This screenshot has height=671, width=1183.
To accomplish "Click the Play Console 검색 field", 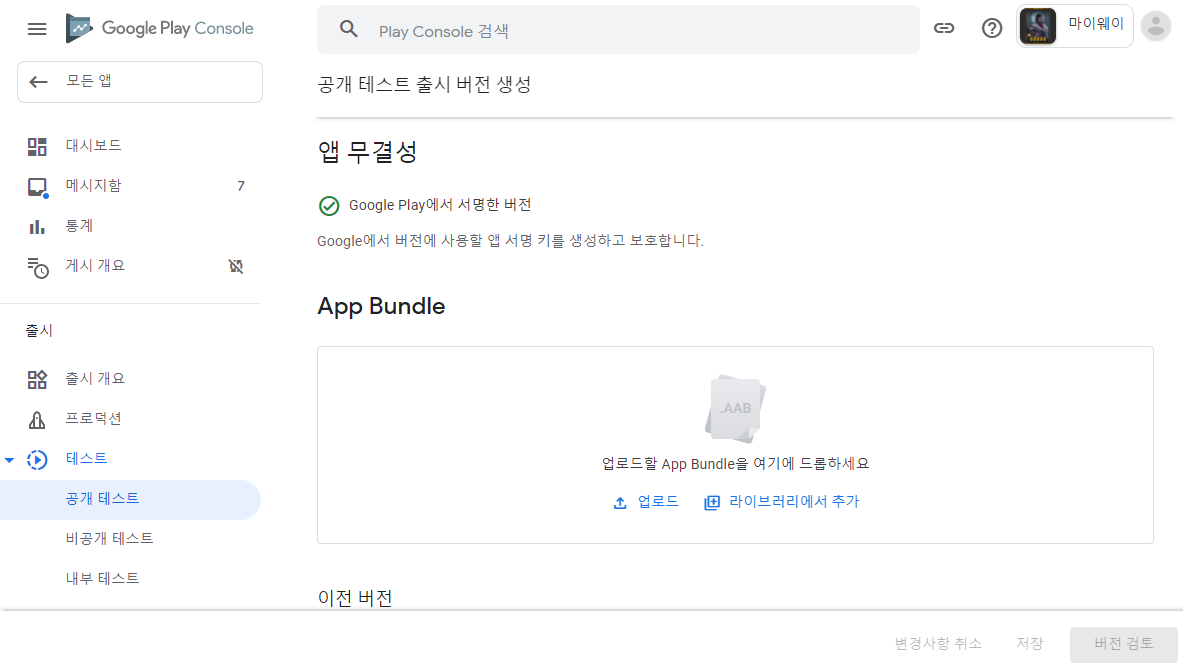I will 617,31.
